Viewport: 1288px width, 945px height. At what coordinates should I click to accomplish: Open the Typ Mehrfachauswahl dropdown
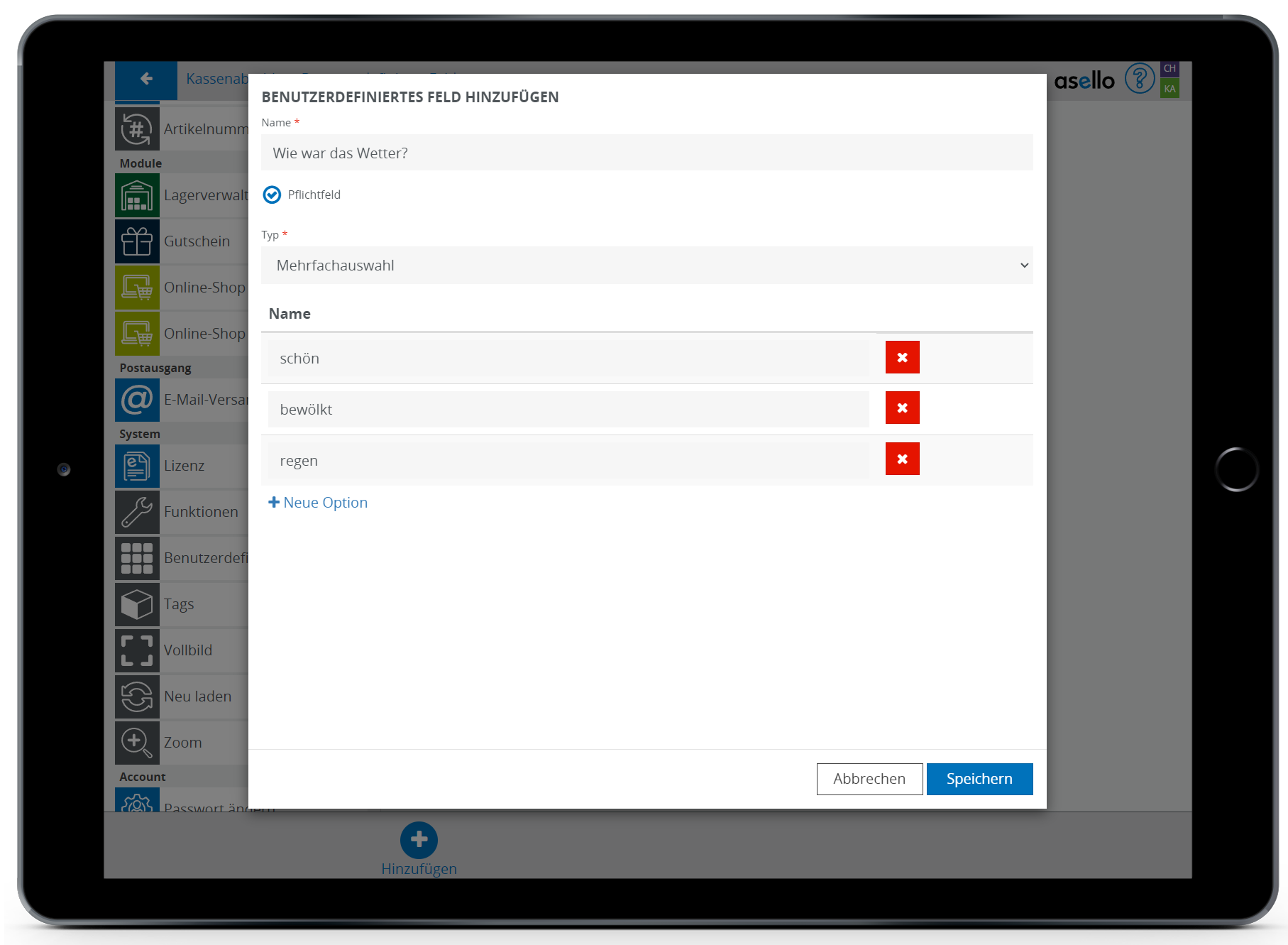pos(646,266)
